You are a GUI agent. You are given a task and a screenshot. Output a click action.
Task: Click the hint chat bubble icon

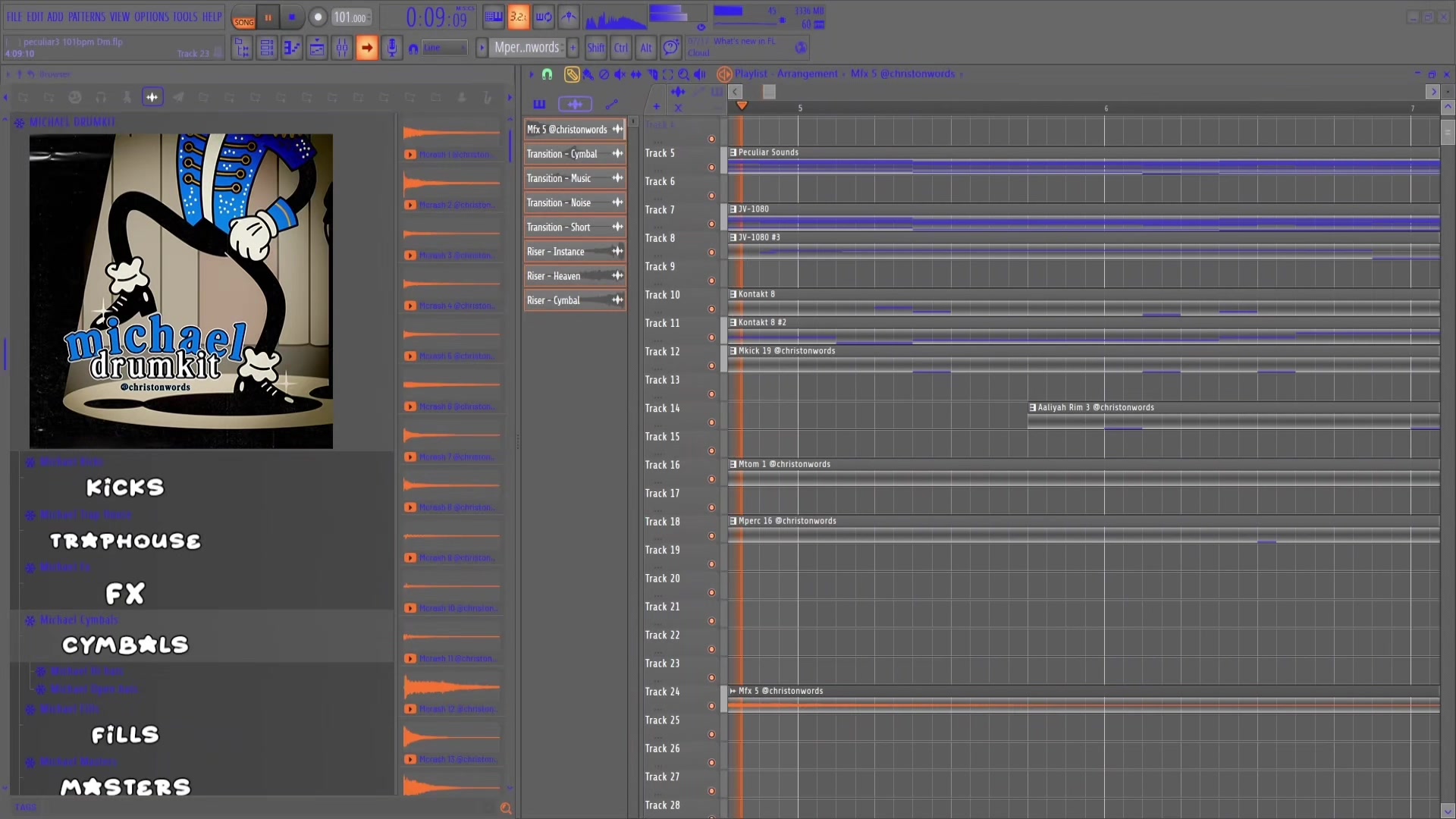point(671,49)
